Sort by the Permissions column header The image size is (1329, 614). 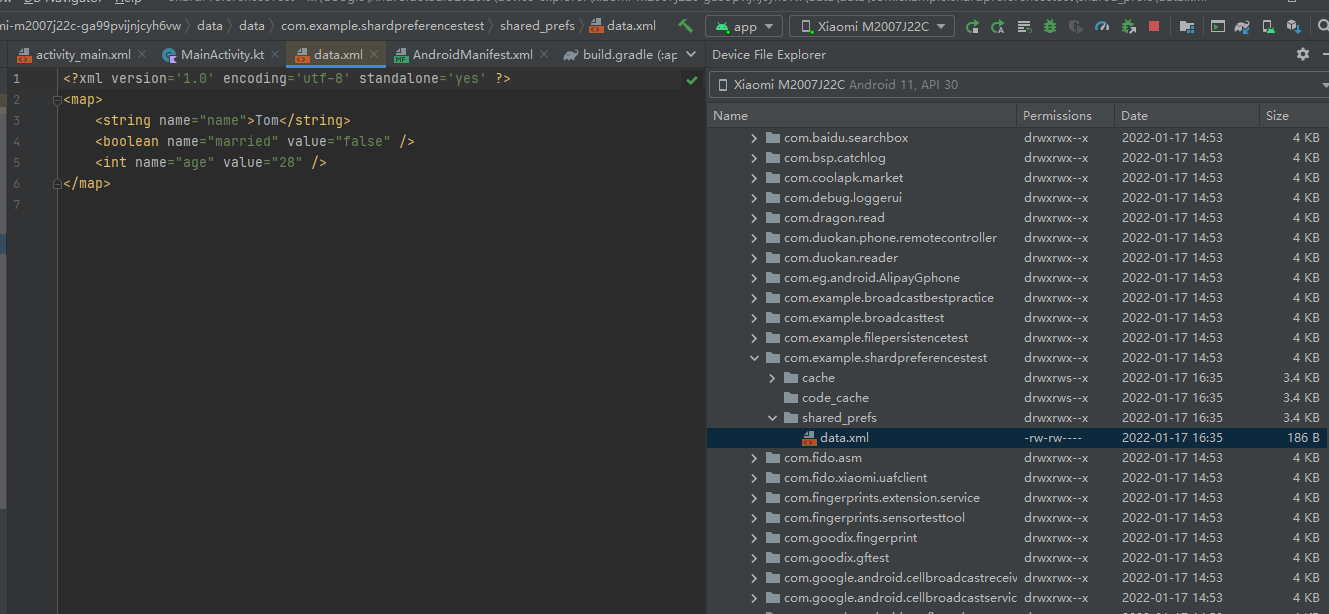(1065, 116)
